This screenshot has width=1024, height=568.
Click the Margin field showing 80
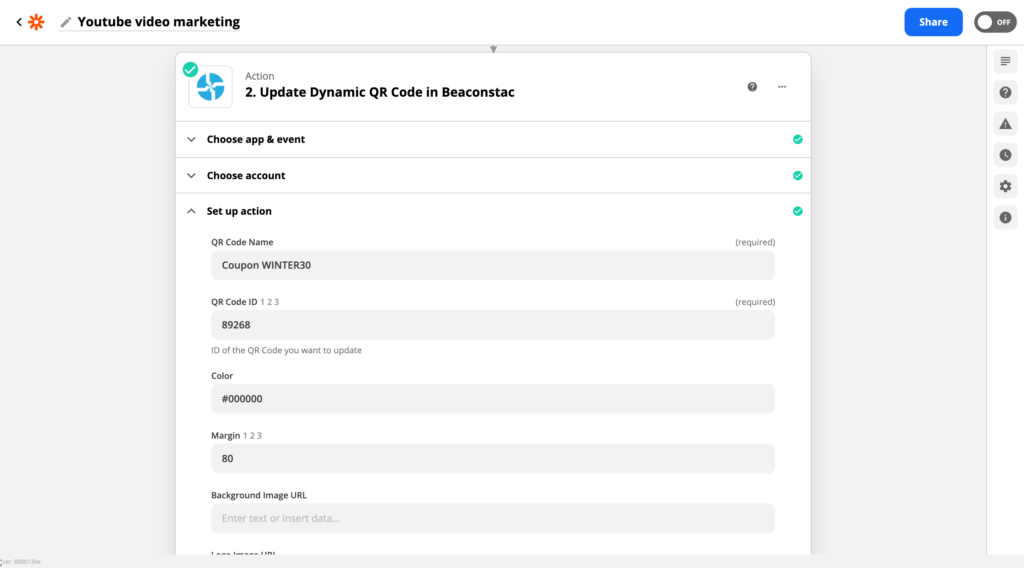click(x=492, y=458)
